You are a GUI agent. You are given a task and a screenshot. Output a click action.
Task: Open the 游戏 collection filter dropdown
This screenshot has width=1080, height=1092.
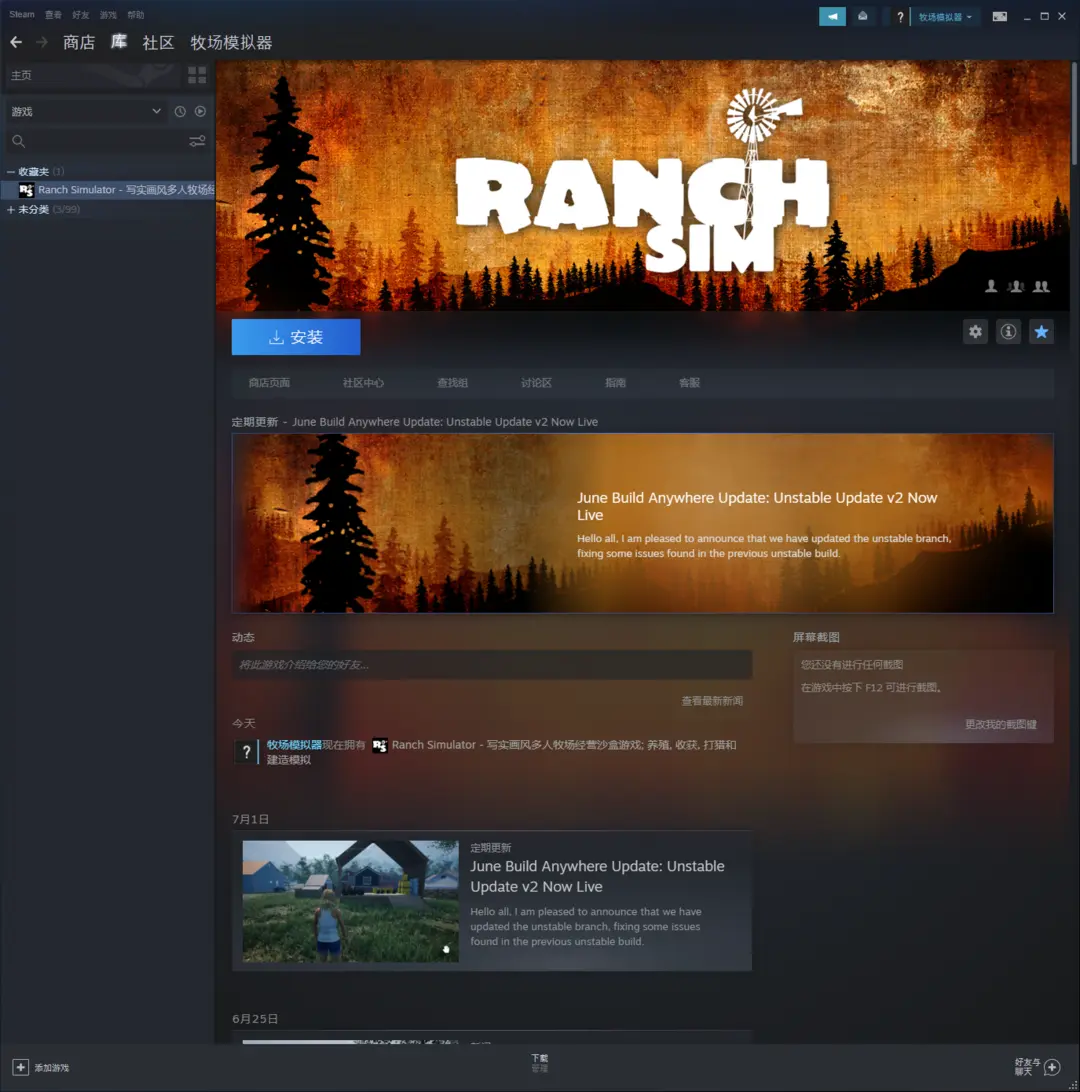tap(86, 111)
